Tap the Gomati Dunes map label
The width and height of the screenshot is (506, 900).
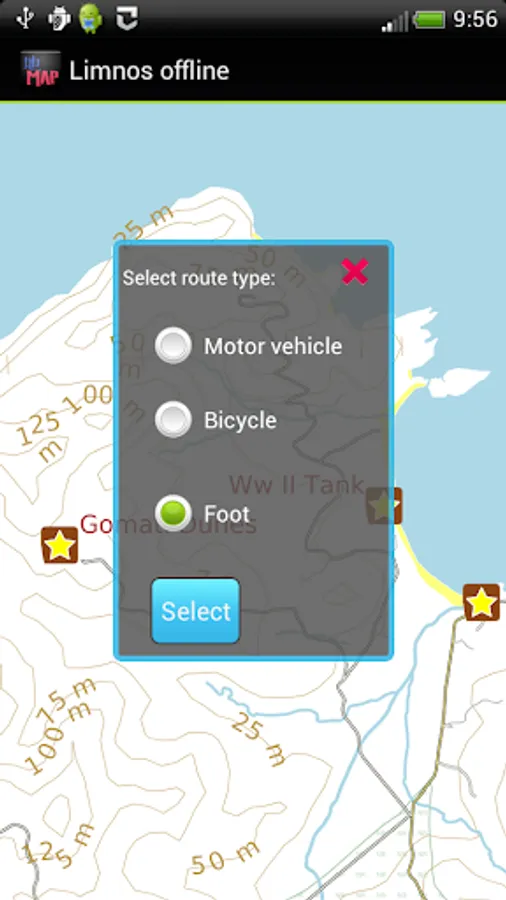coord(168,525)
